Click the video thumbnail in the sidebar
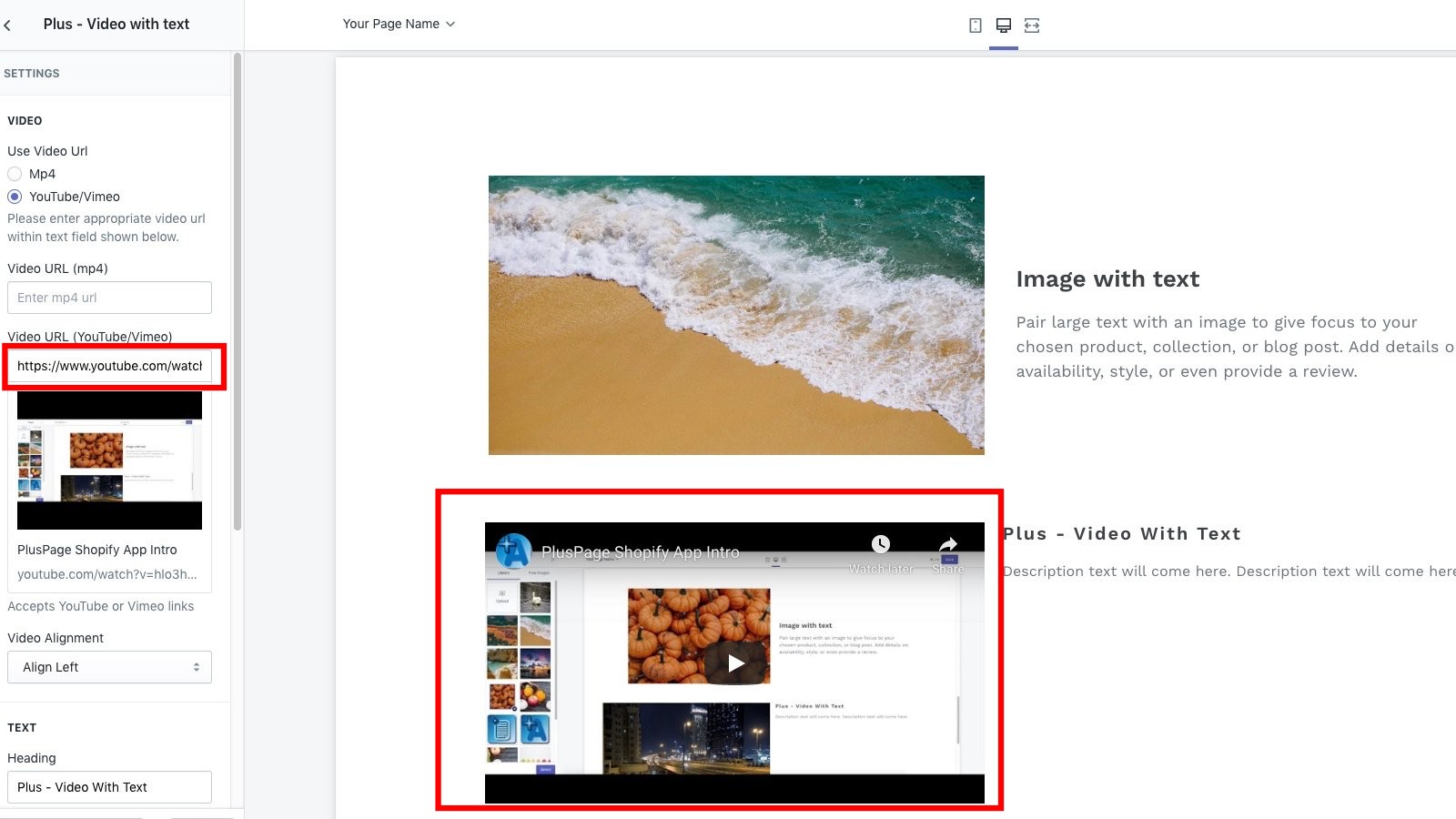Viewport: 1456px width, 819px height. pyautogui.click(x=109, y=461)
